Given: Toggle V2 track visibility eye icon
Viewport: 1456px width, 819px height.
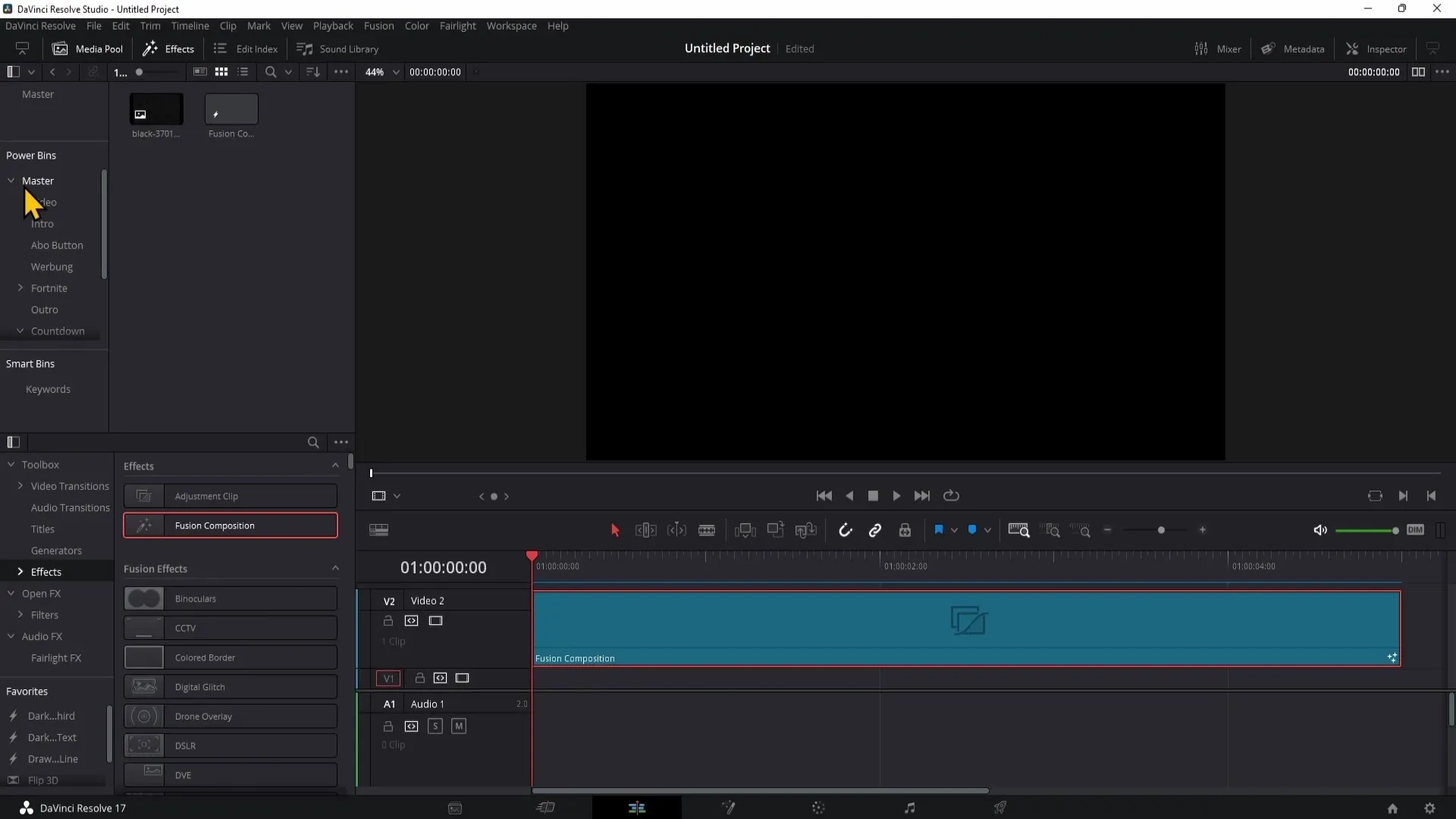Looking at the screenshot, I should pos(435,620).
